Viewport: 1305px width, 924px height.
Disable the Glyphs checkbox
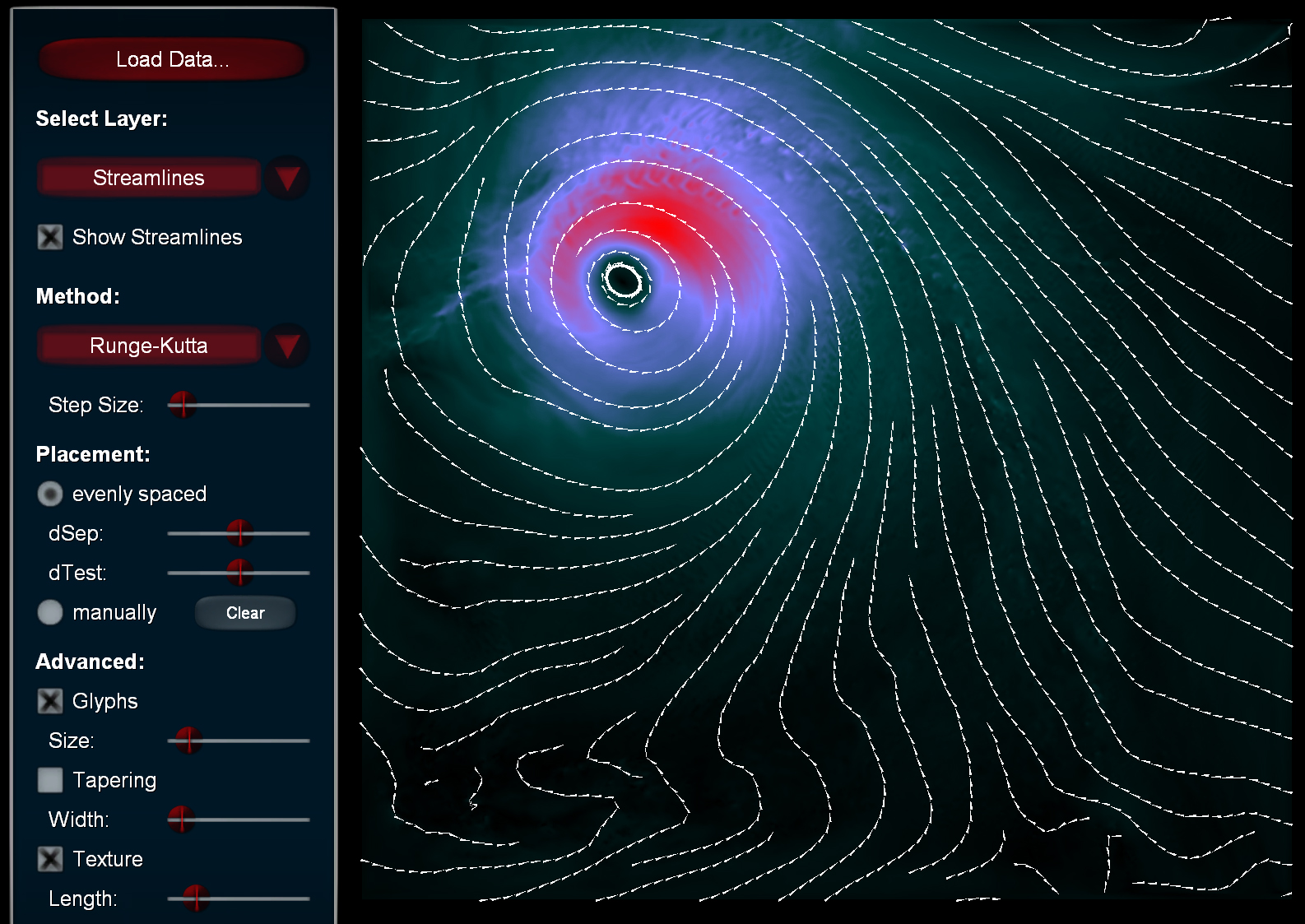pos(50,701)
